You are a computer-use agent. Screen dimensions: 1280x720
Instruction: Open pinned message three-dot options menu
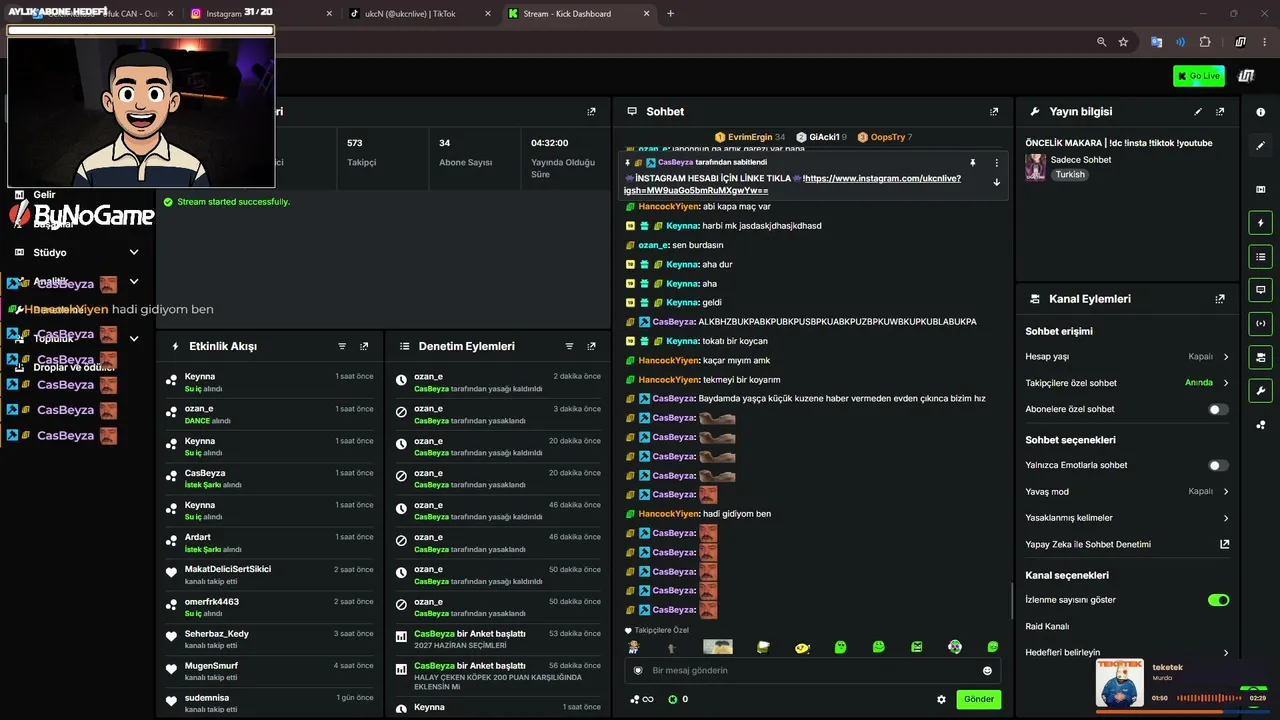(996, 162)
